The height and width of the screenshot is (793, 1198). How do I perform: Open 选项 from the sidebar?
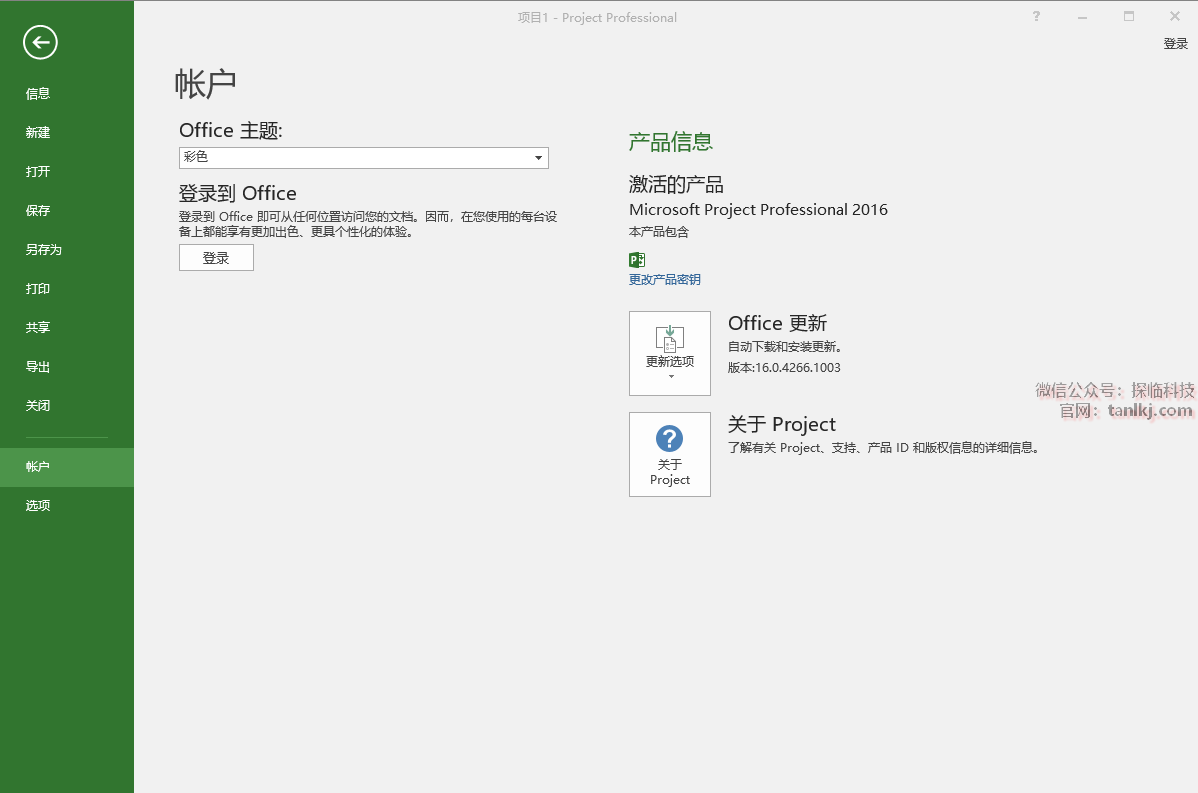[x=38, y=506]
